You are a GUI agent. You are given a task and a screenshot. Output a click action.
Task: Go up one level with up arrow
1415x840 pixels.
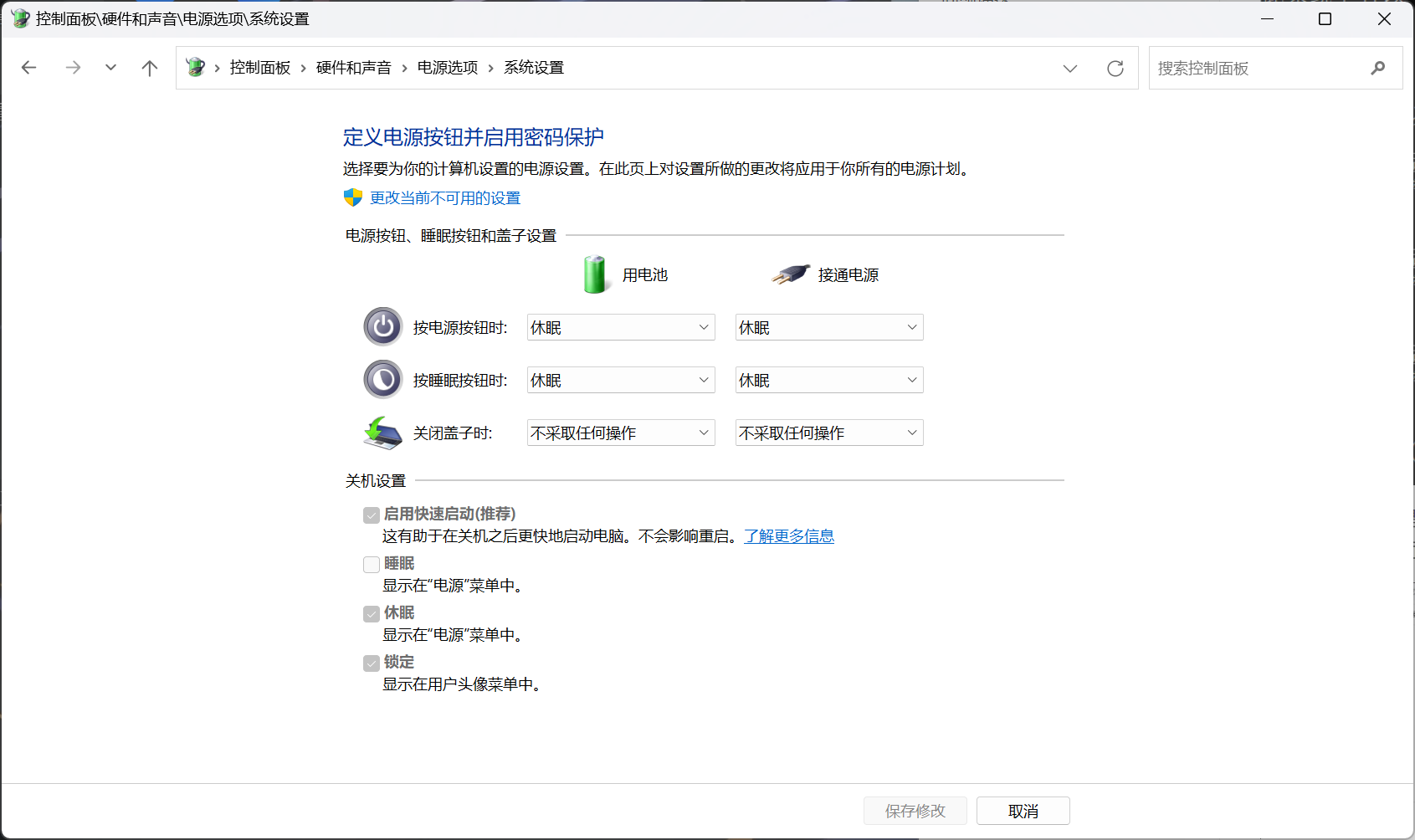point(150,68)
